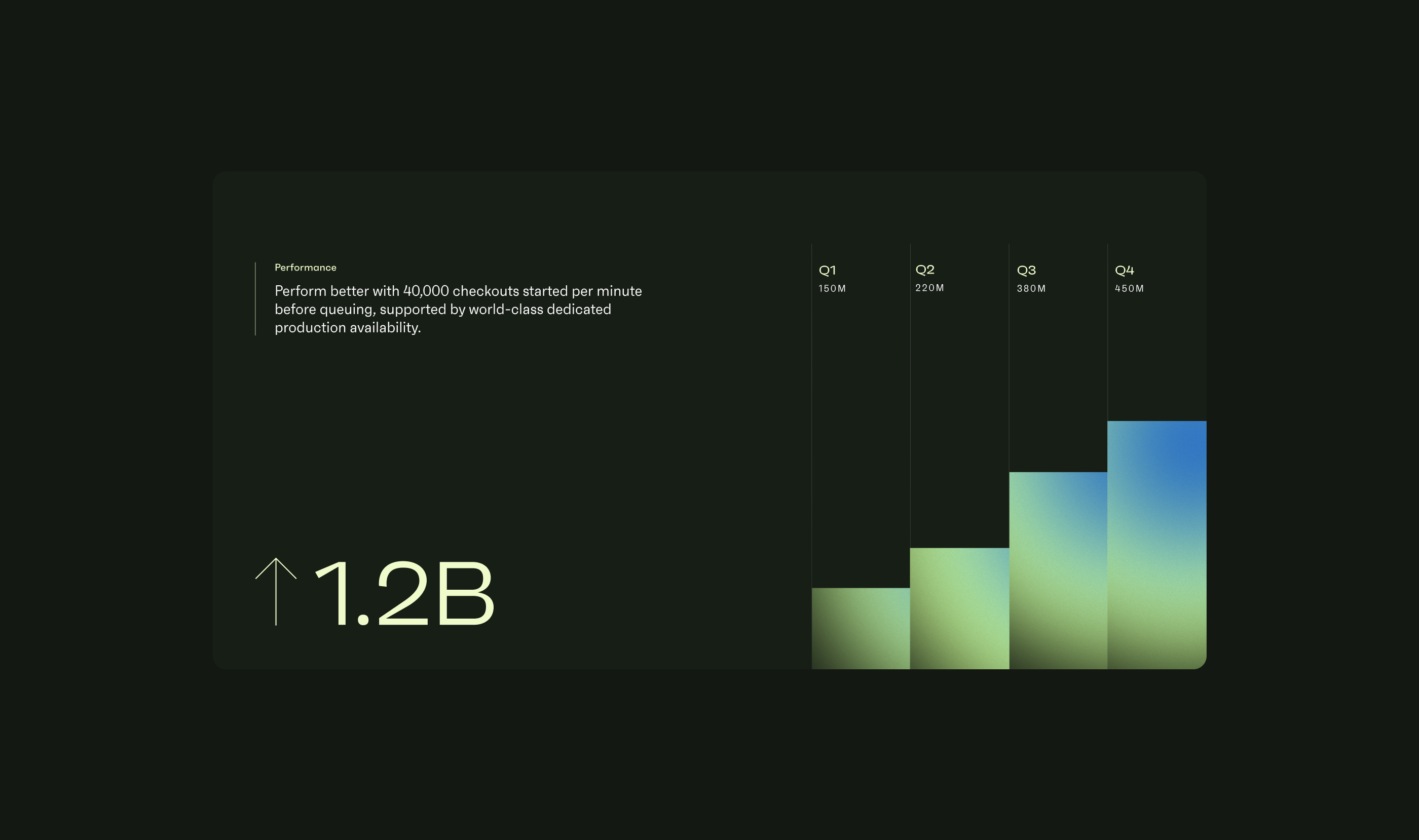Click the words 'production availability' in description
The image size is (1419, 840).
[x=347, y=328]
